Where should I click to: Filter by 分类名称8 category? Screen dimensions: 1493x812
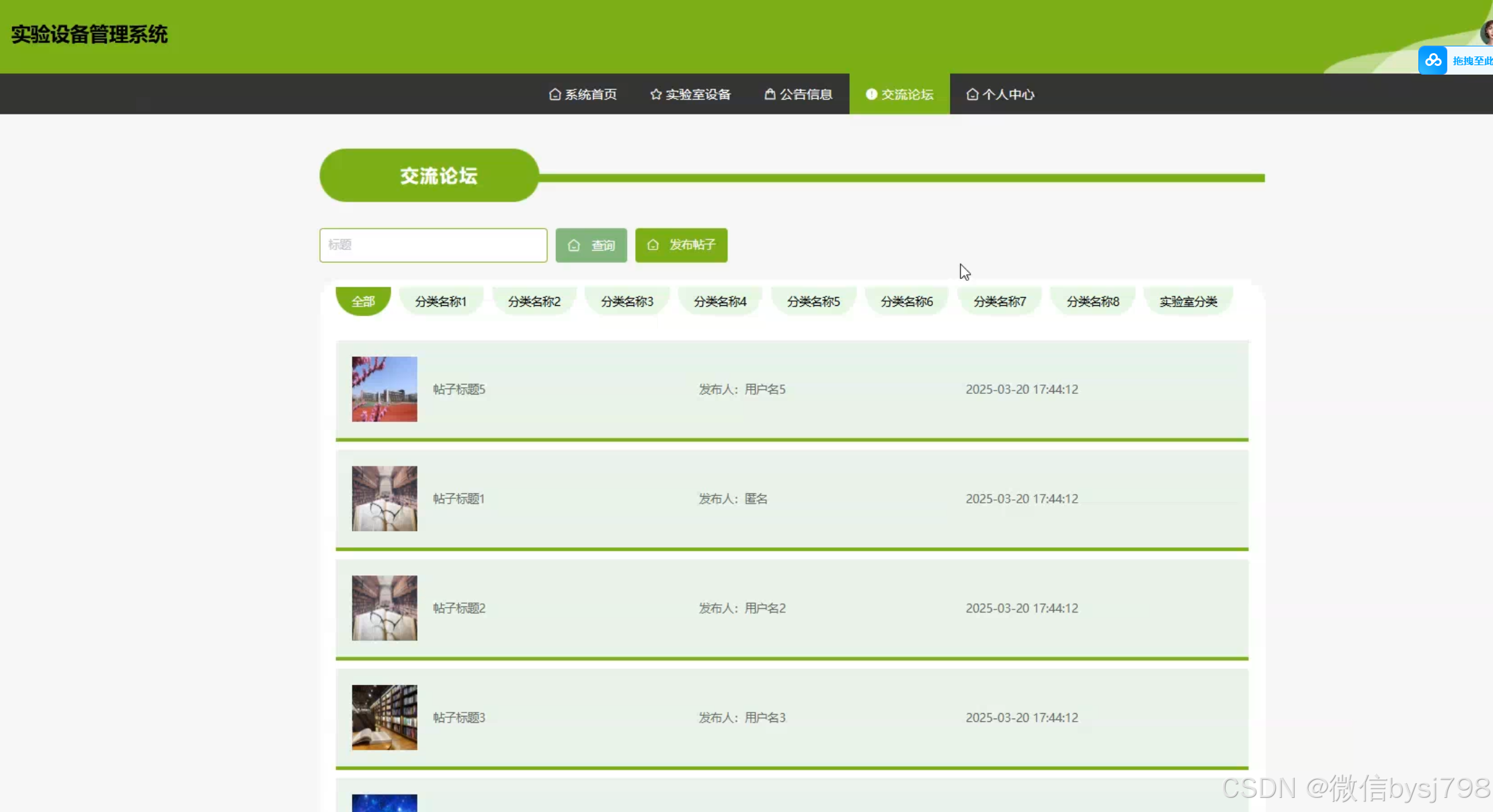(x=1093, y=301)
